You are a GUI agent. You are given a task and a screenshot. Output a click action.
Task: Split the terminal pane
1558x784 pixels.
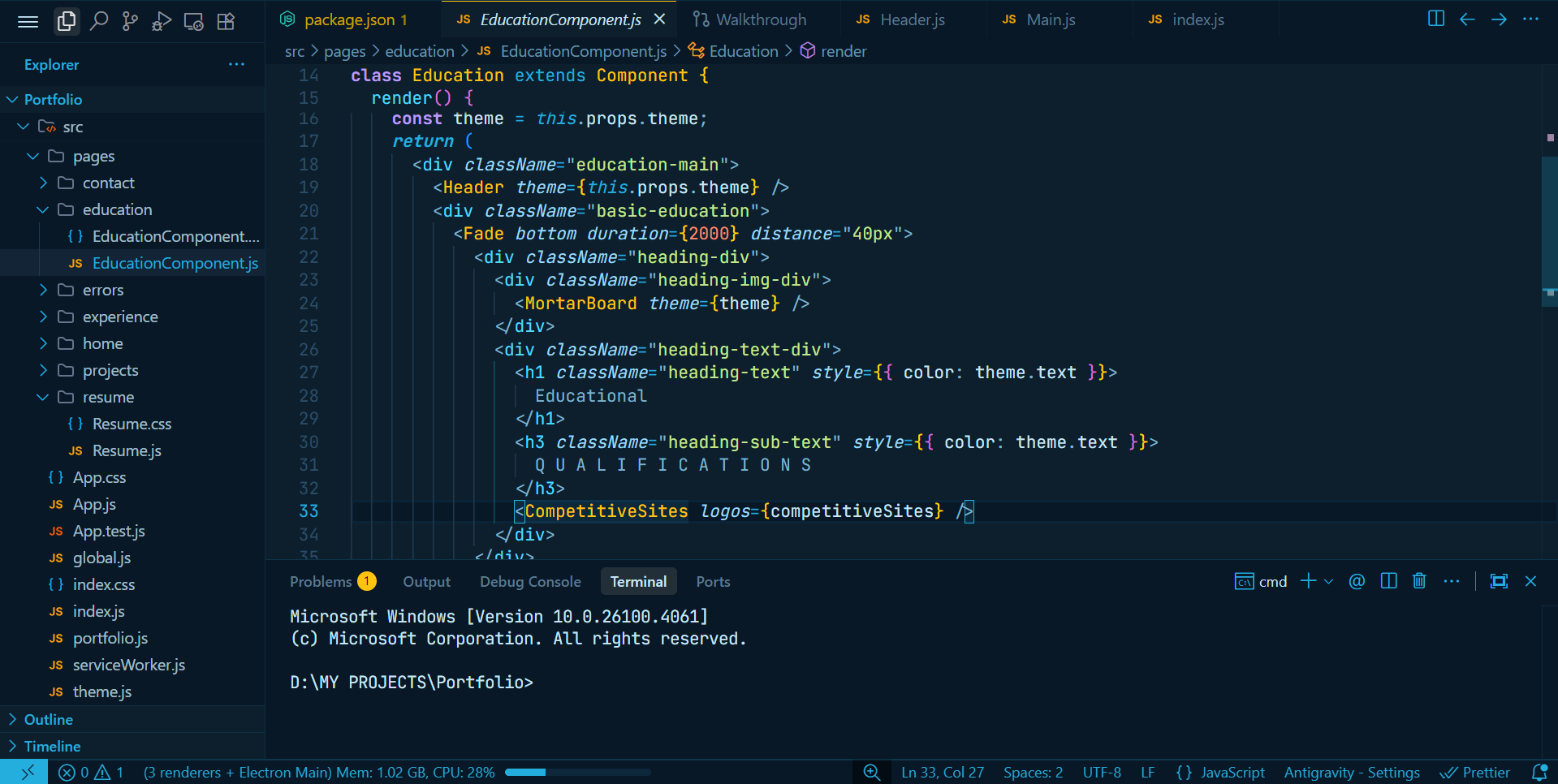point(1388,581)
